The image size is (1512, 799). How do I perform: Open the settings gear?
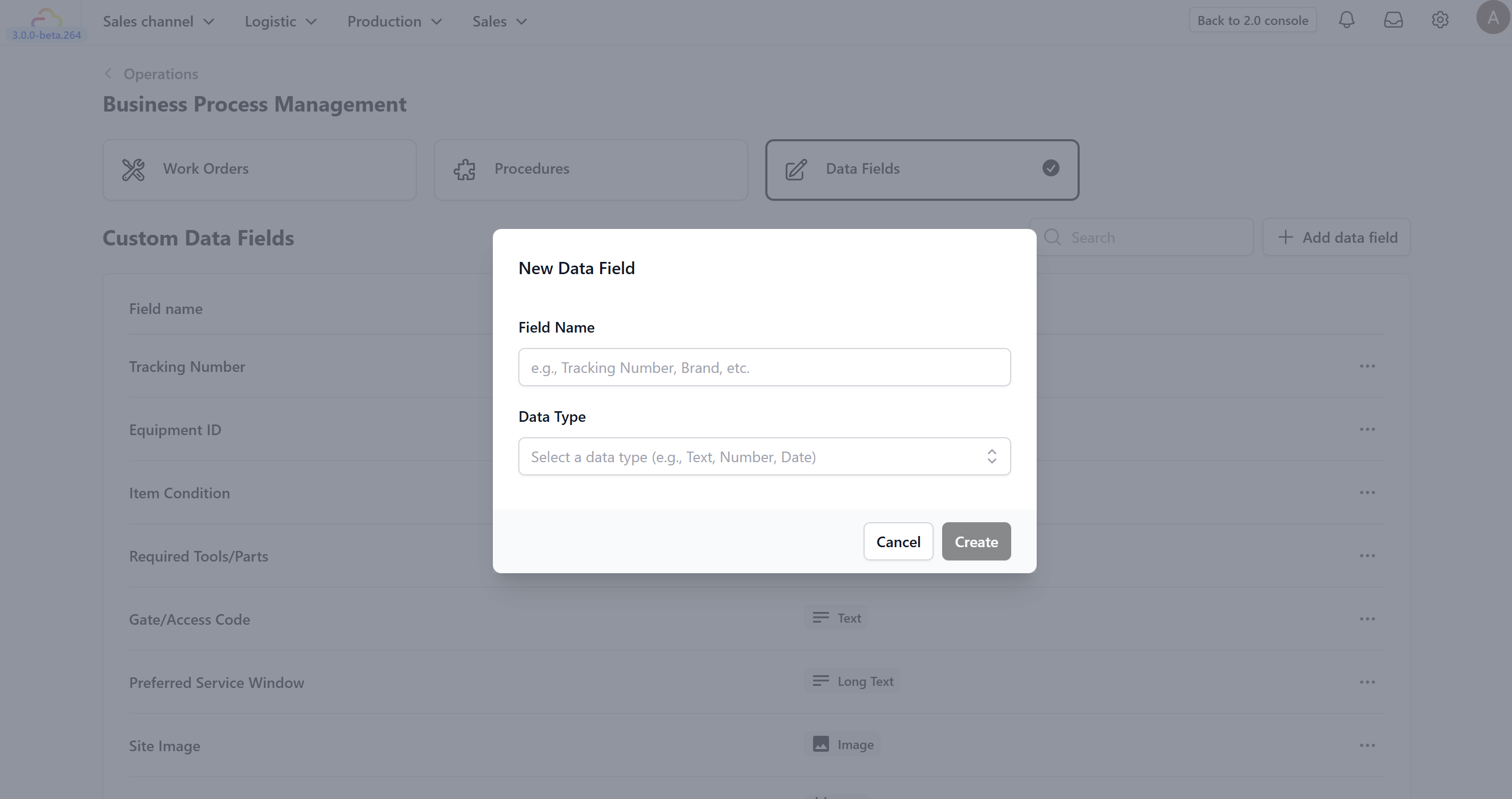click(x=1440, y=19)
